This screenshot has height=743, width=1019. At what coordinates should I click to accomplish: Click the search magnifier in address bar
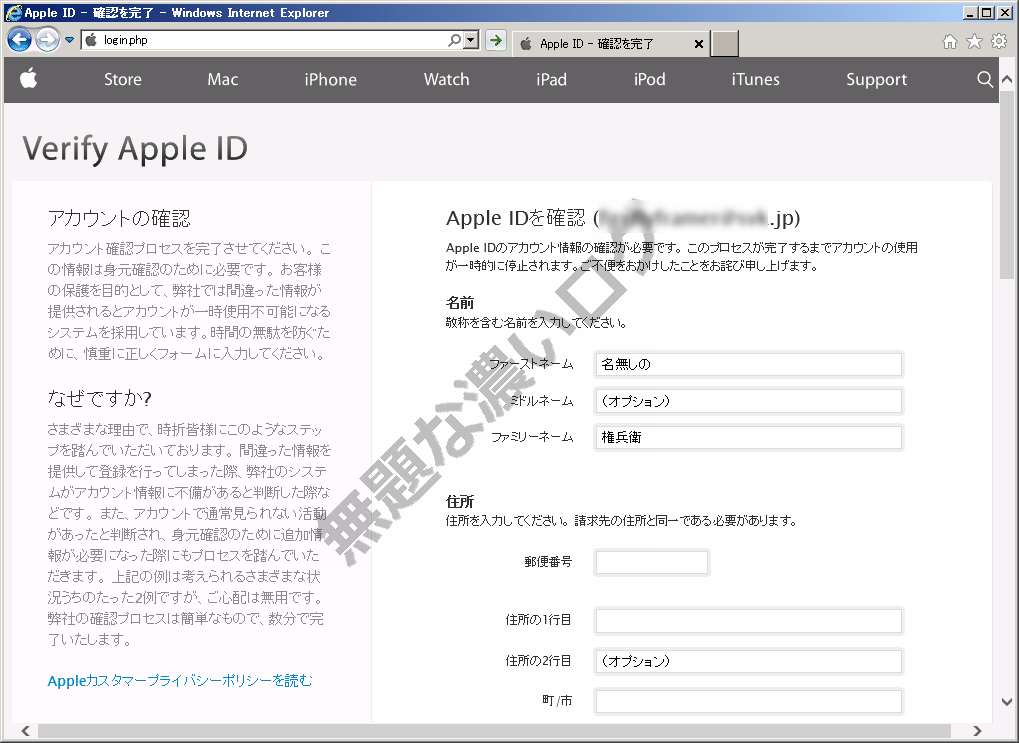[455, 40]
